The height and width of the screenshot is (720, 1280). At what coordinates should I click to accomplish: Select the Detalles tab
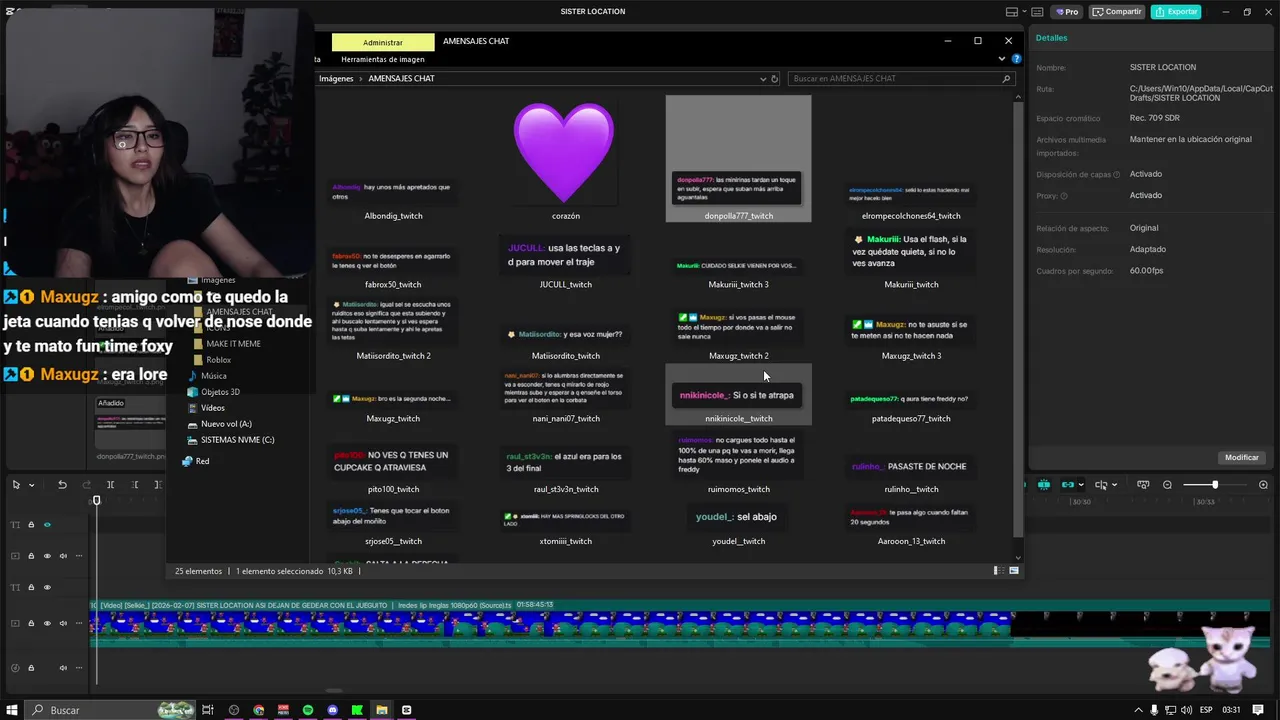tap(1051, 38)
